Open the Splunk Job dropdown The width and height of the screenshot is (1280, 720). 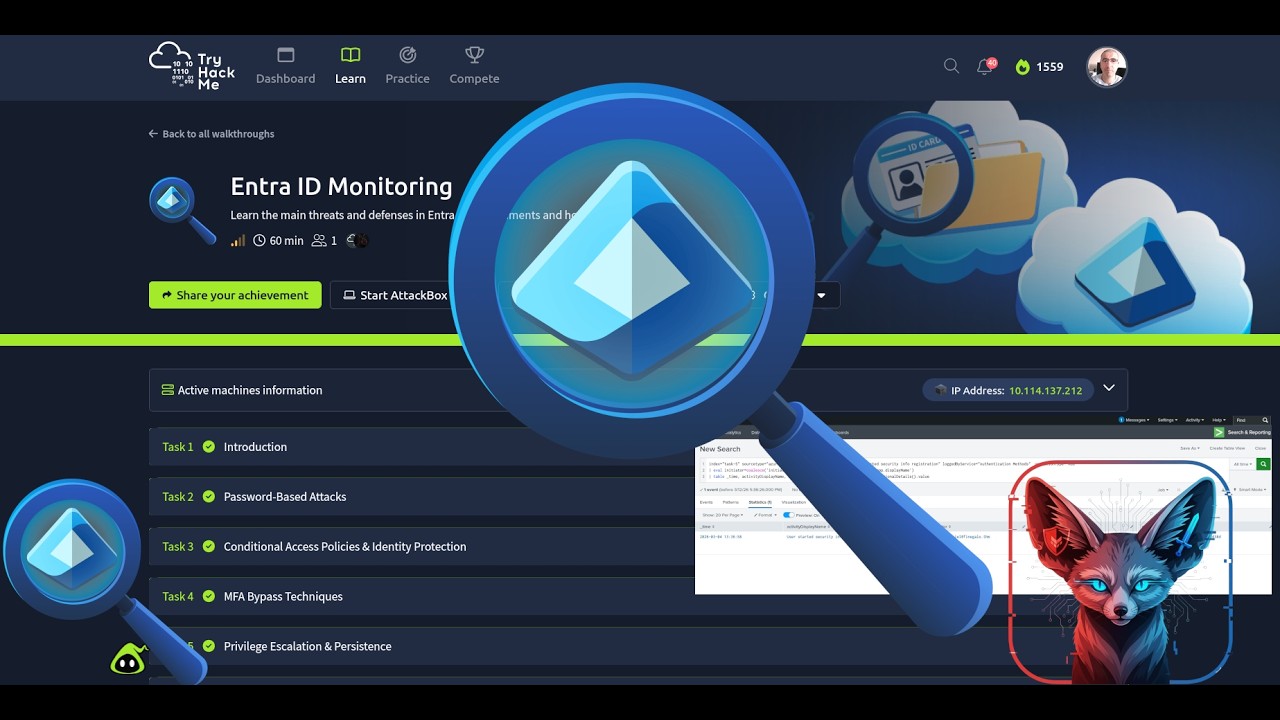point(1163,490)
